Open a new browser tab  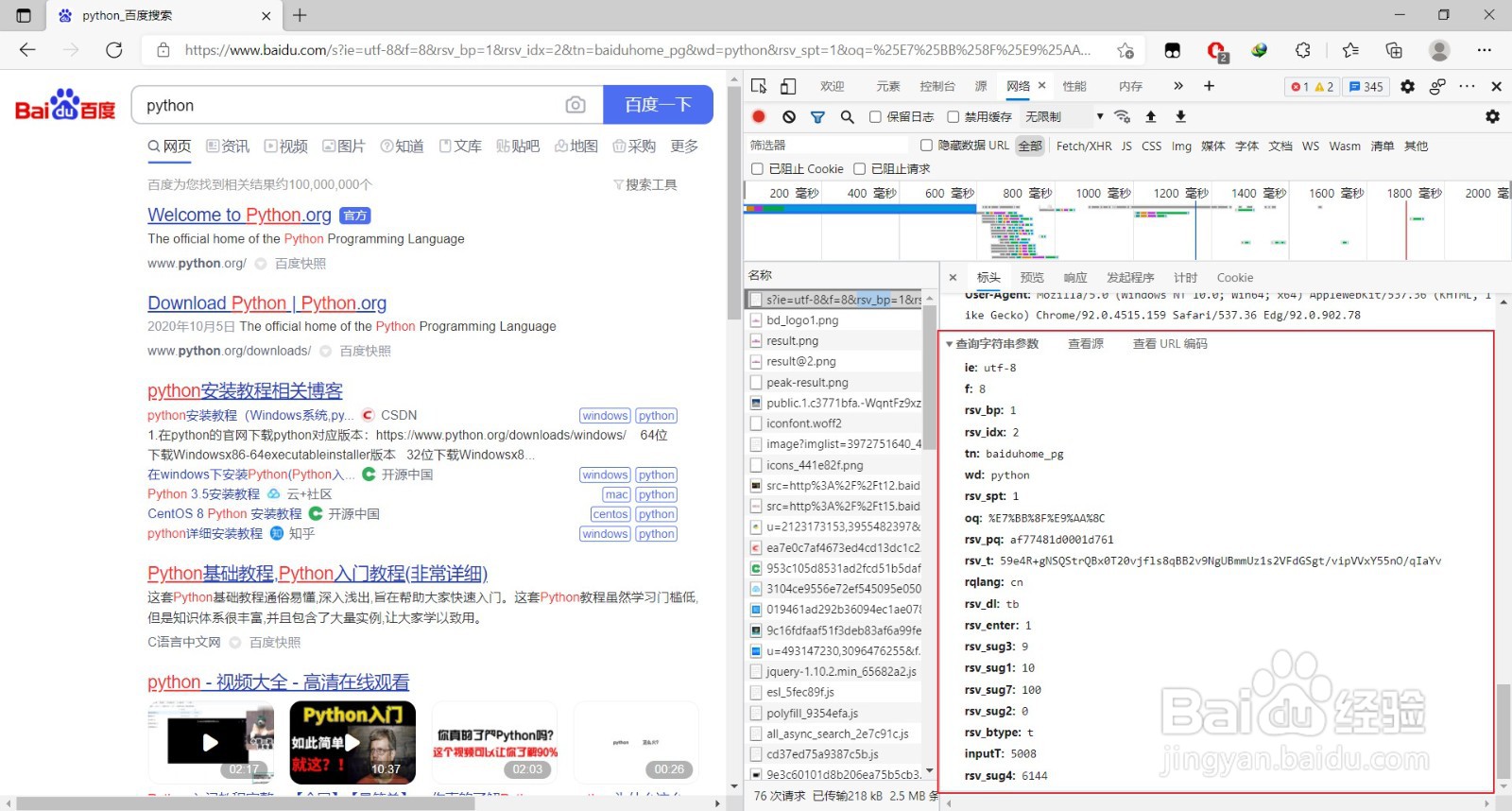pos(300,15)
